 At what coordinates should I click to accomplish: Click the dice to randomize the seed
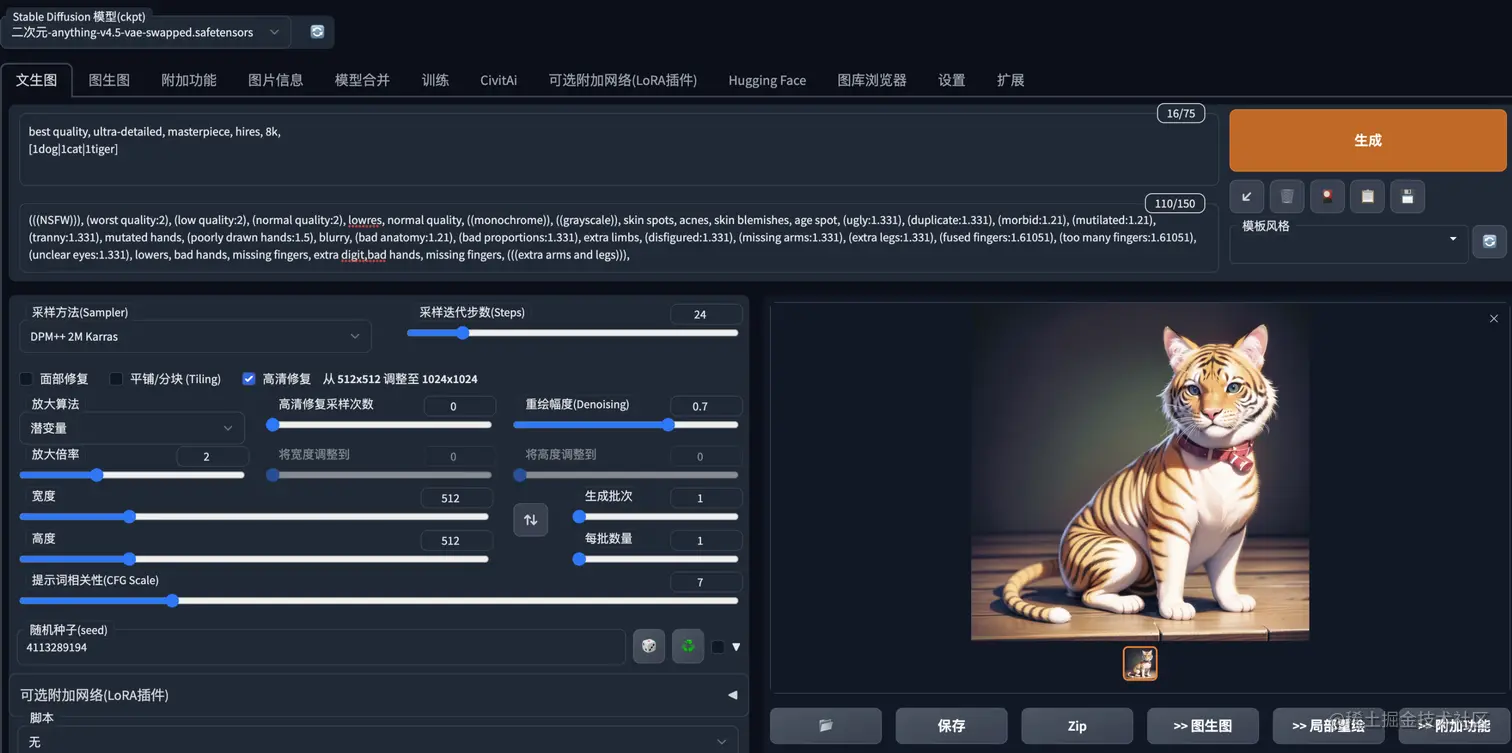648,646
